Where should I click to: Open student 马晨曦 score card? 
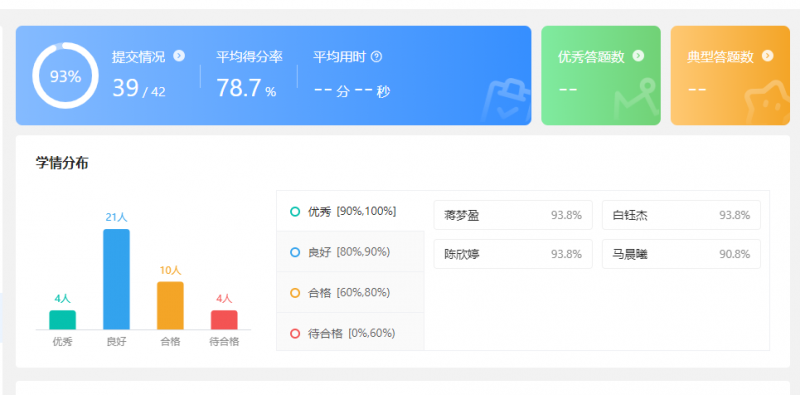pyautogui.click(x=681, y=254)
